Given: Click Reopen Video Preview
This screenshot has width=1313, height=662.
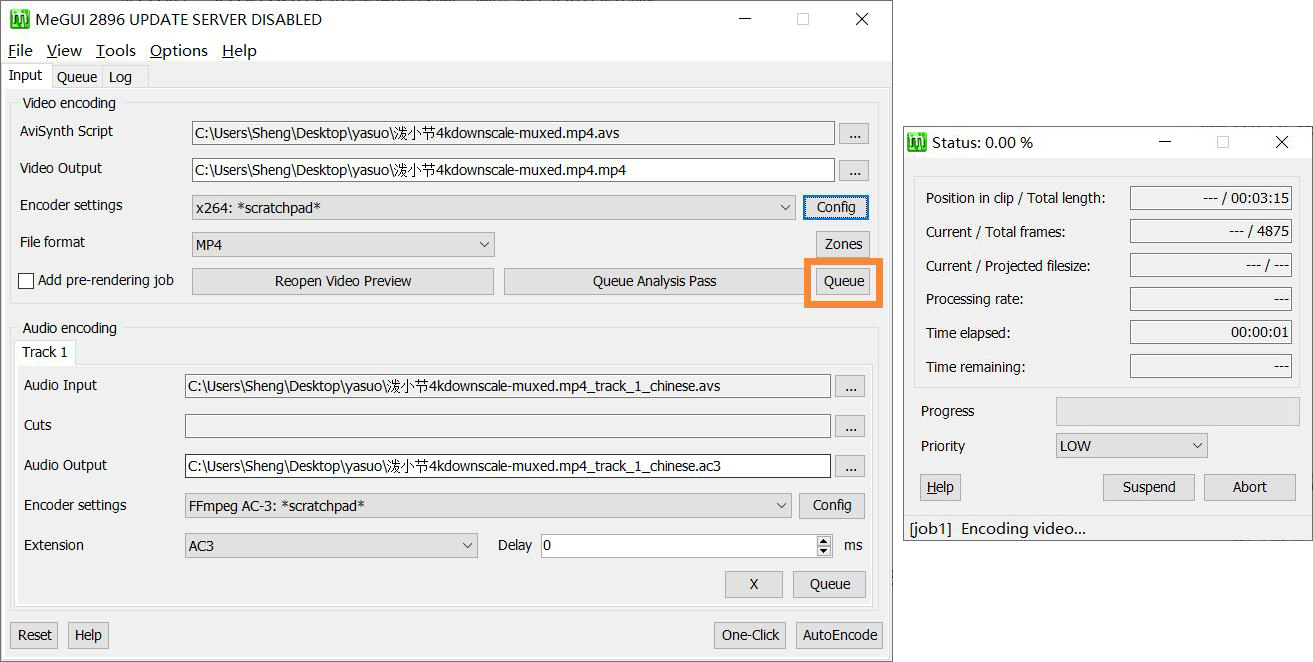Looking at the screenshot, I should (343, 281).
